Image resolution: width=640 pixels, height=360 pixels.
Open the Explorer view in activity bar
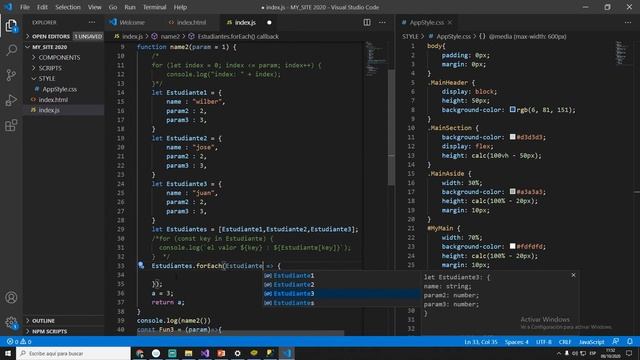(x=11, y=26)
